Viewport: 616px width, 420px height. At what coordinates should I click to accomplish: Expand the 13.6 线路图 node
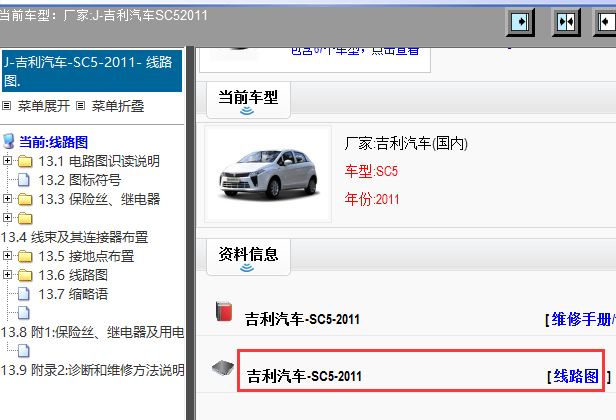coord(7,274)
